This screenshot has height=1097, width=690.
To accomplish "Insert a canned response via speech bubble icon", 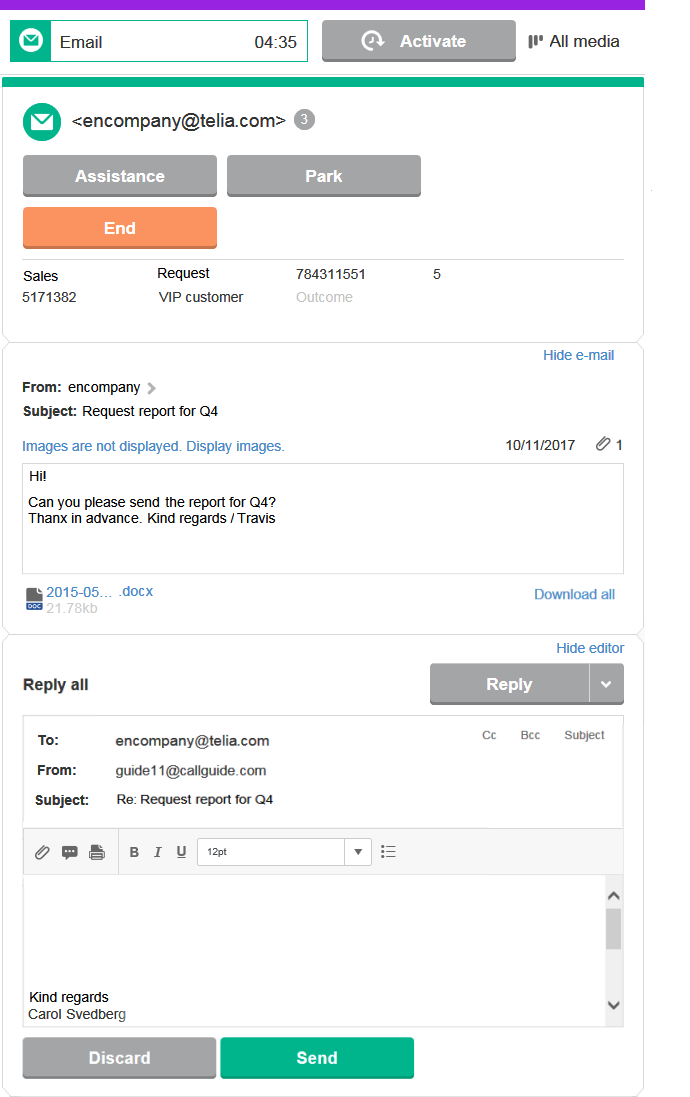I will tap(70, 853).
